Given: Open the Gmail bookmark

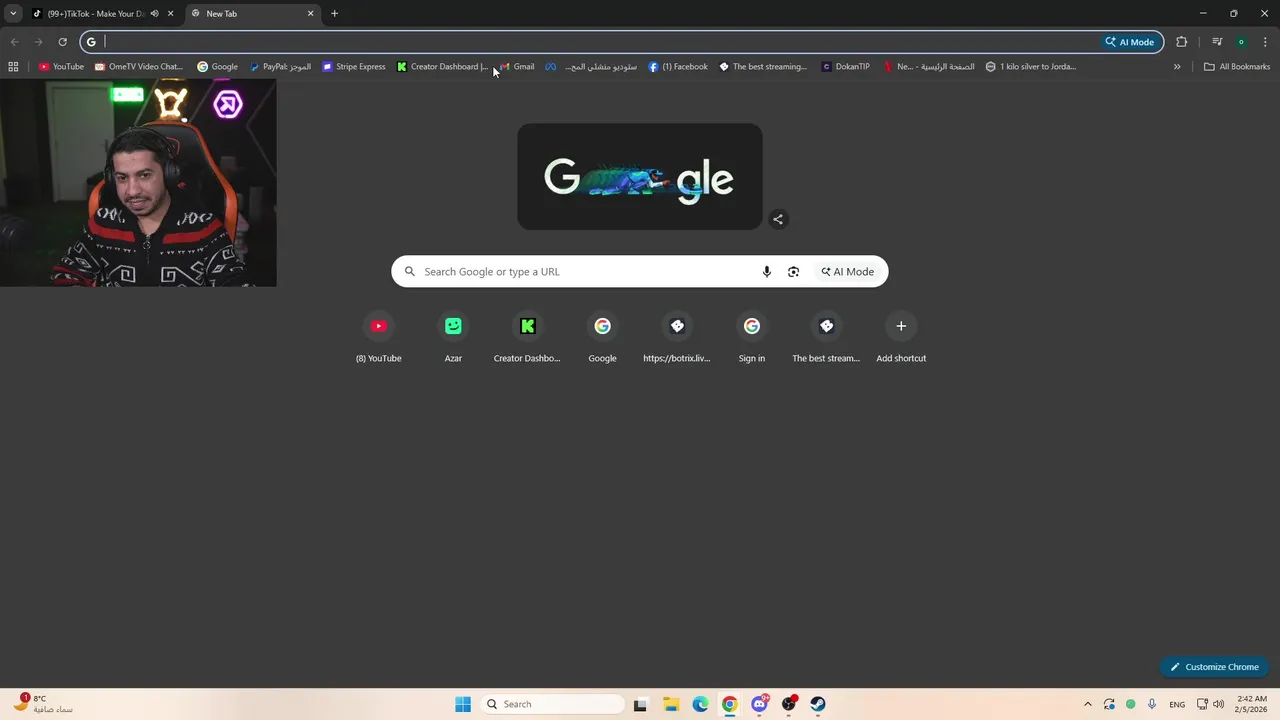Looking at the screenshot, I should (x=516, y=67).
